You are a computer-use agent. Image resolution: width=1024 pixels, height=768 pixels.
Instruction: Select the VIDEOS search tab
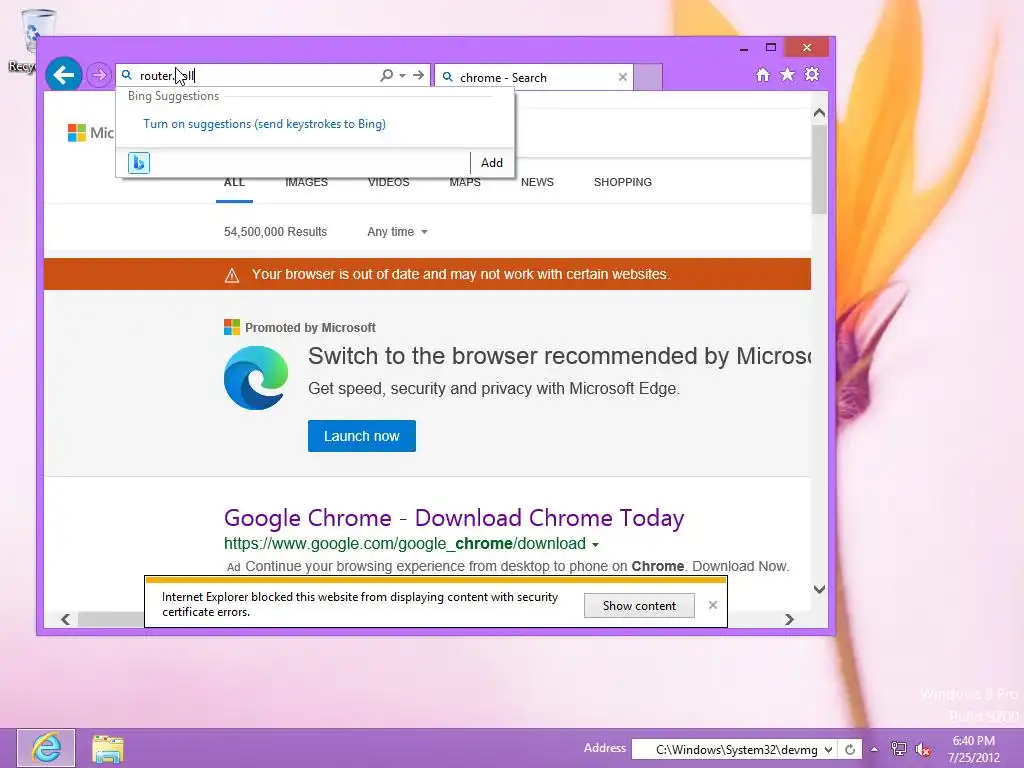coord(389,182)
